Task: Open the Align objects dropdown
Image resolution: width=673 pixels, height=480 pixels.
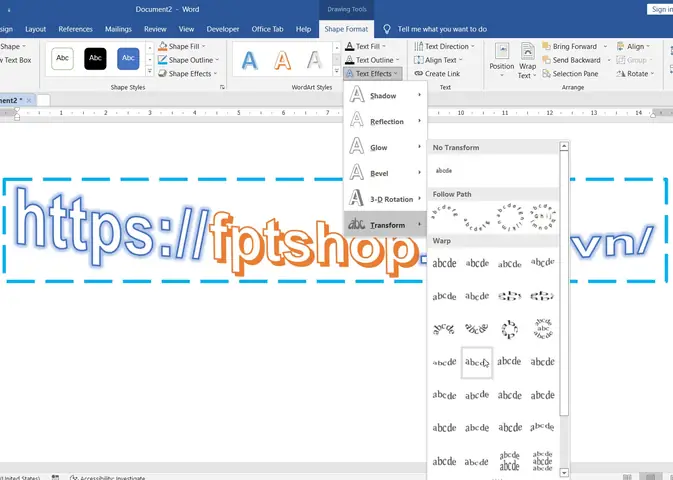Action: [x=634, y=46]
